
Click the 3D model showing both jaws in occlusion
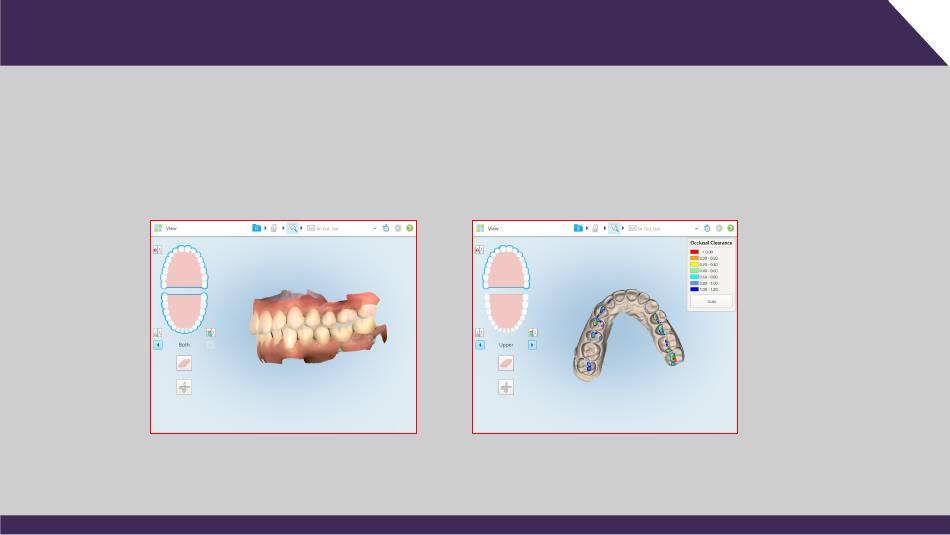(x=318, y=327)
